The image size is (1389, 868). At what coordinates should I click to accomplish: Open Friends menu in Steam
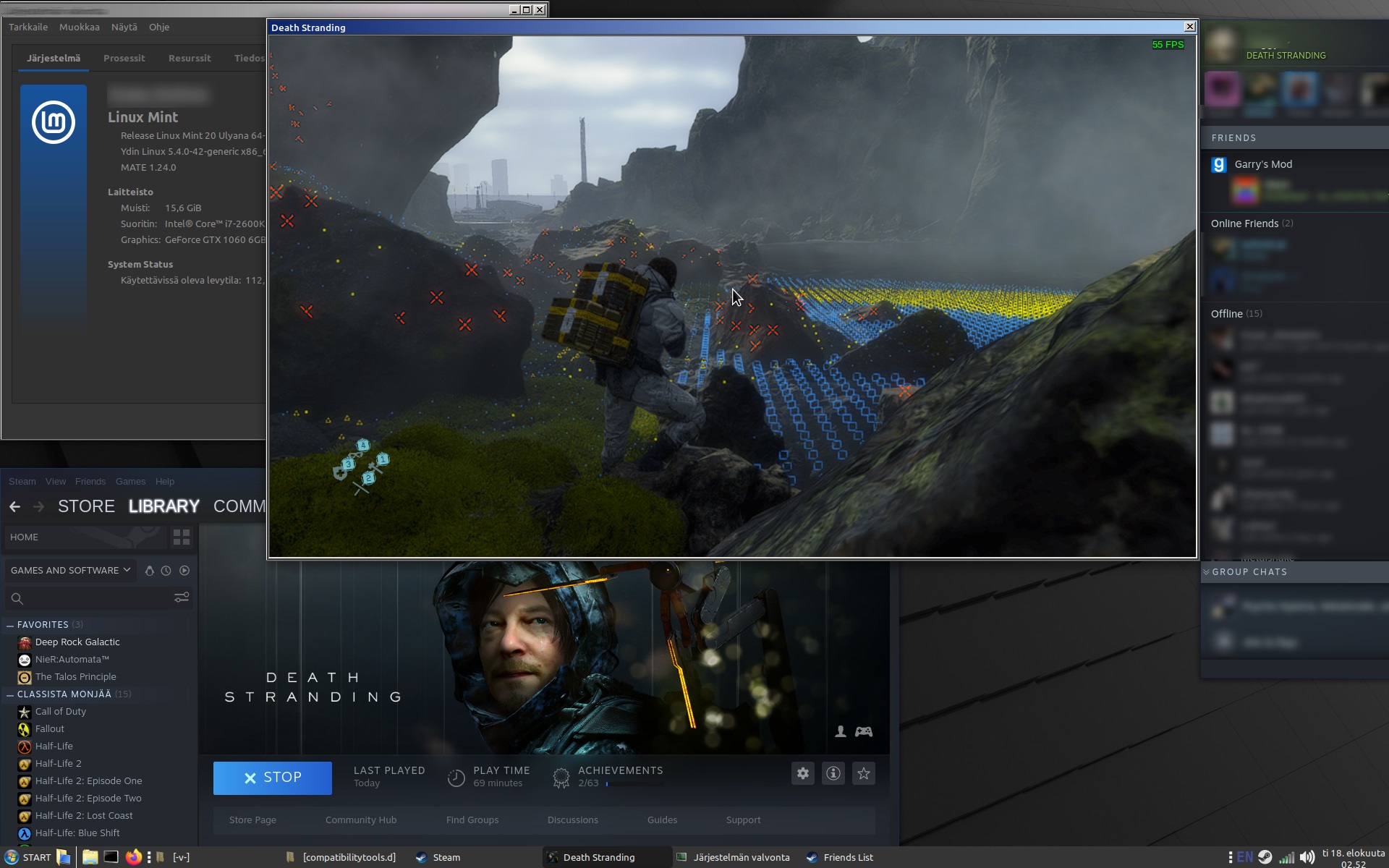(x=90, y=481)
